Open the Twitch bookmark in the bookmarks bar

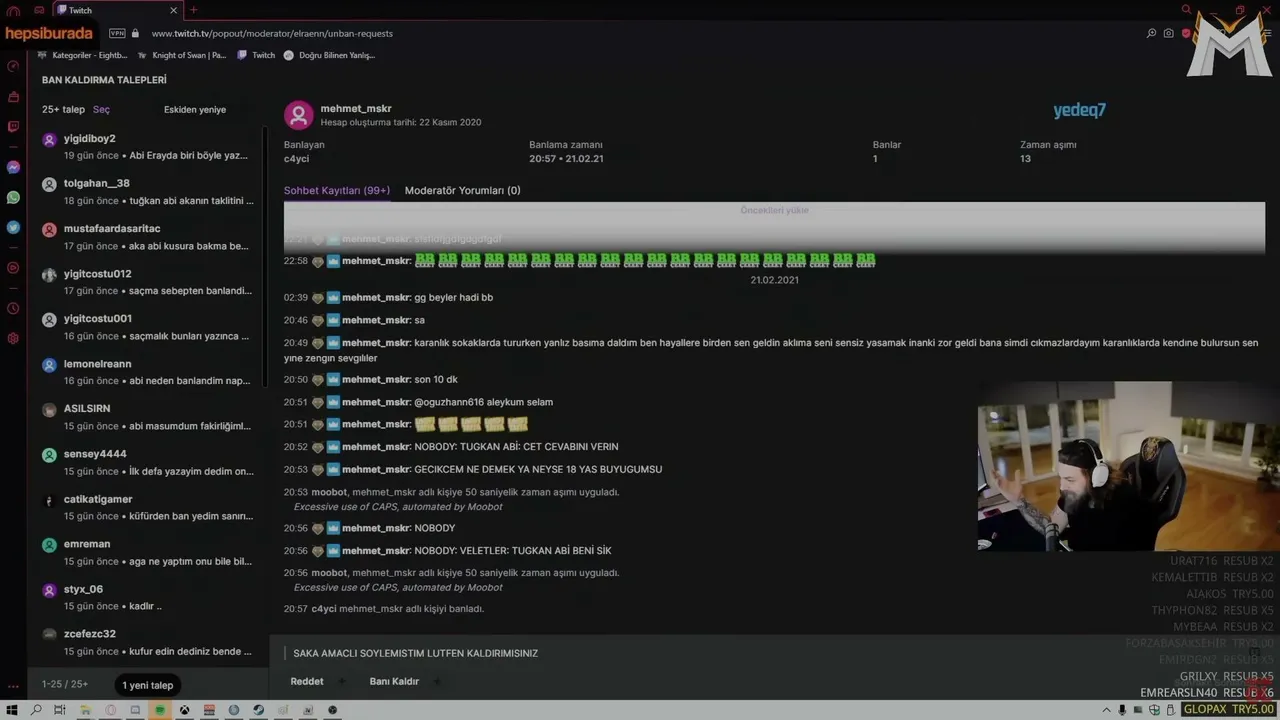pyautogui.click(x=256, y=55)
